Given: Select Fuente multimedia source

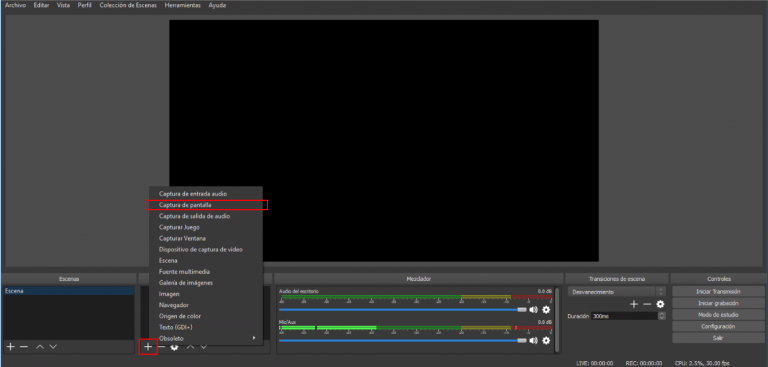Looking at the screenshot, I should click(206, 271).
